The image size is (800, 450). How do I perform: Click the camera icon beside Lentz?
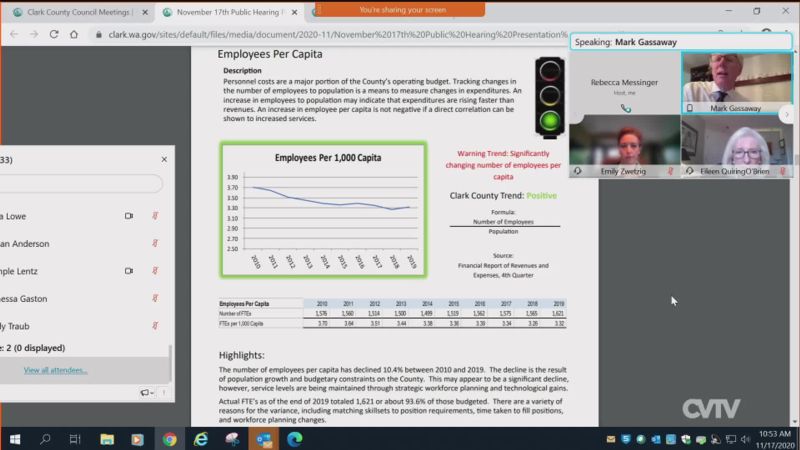tap(128, 270)
